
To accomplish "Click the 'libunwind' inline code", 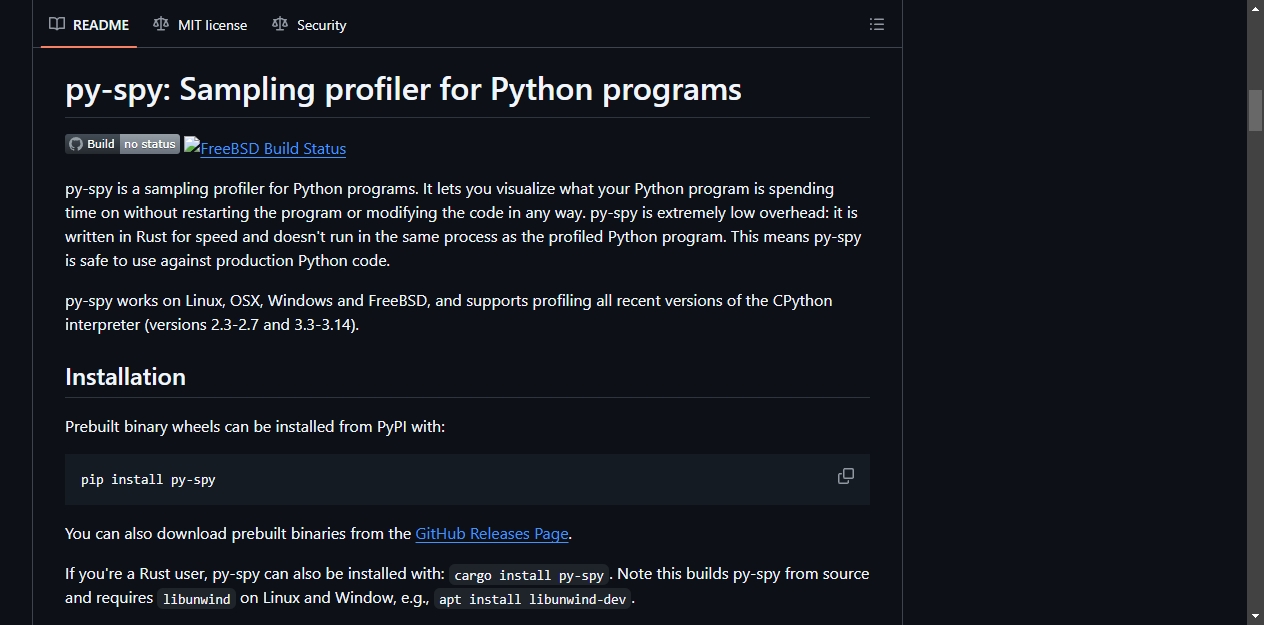I will (x=196, y=599).
